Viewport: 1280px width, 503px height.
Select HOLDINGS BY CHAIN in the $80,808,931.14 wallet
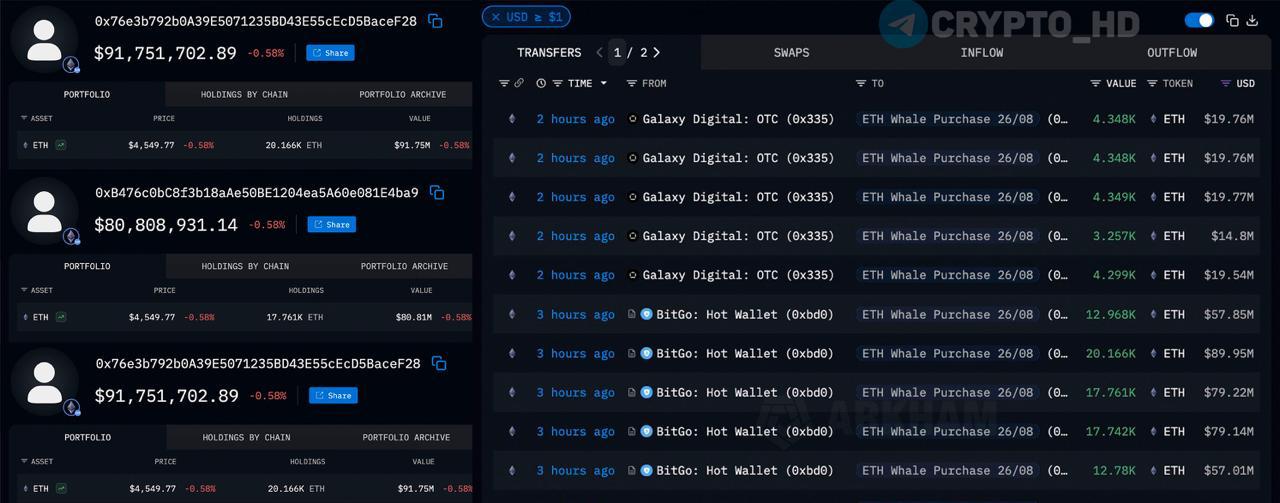click(245, 266)
